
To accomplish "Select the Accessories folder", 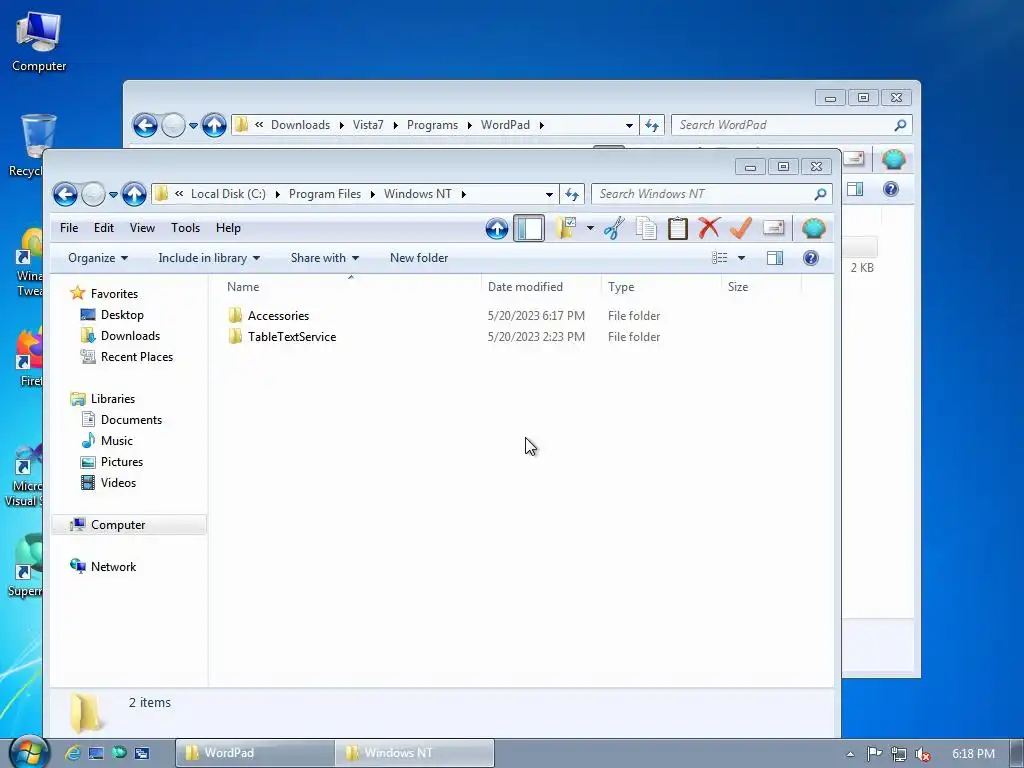I will point(278,316).
